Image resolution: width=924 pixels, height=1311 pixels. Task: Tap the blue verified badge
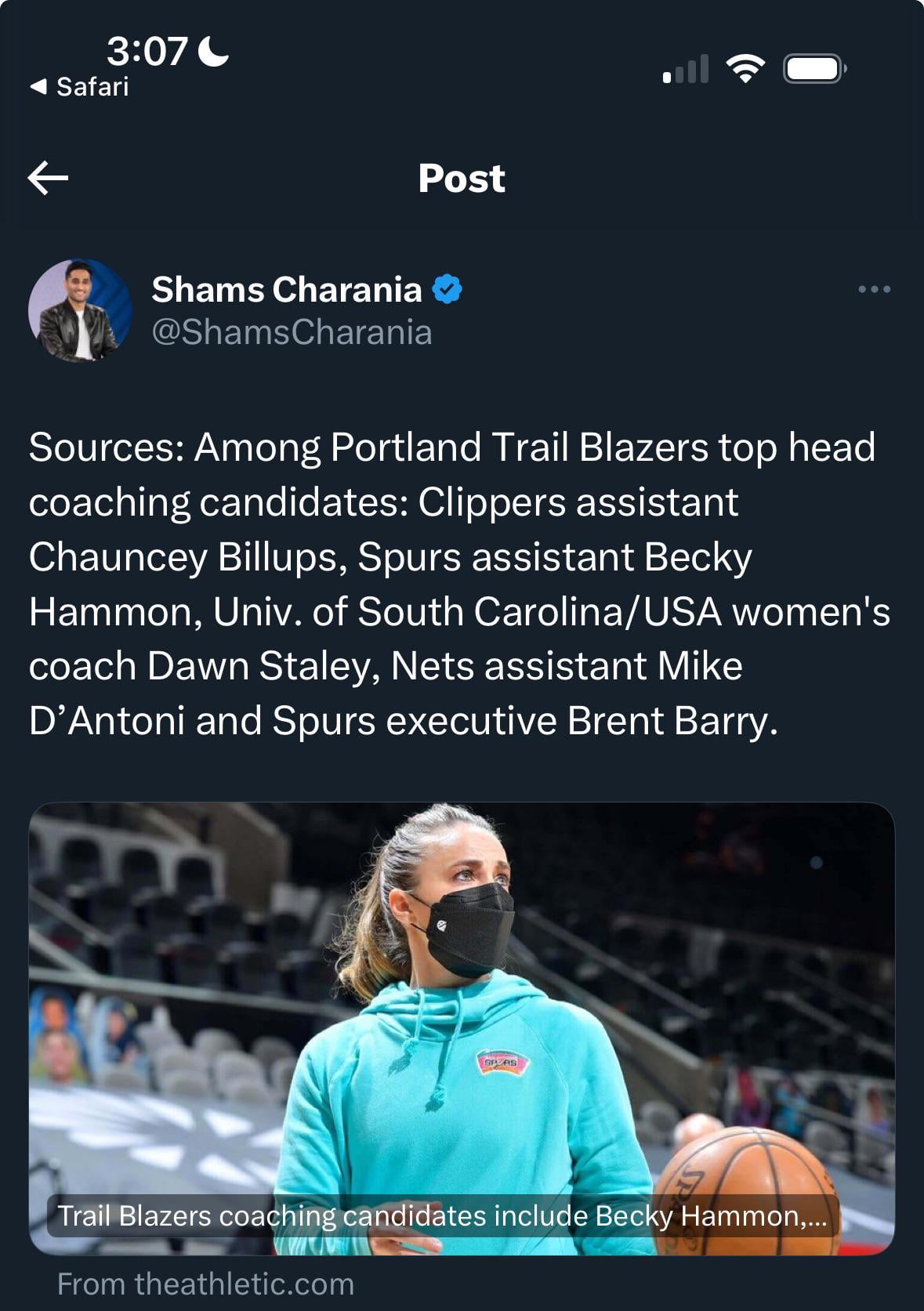448,289
